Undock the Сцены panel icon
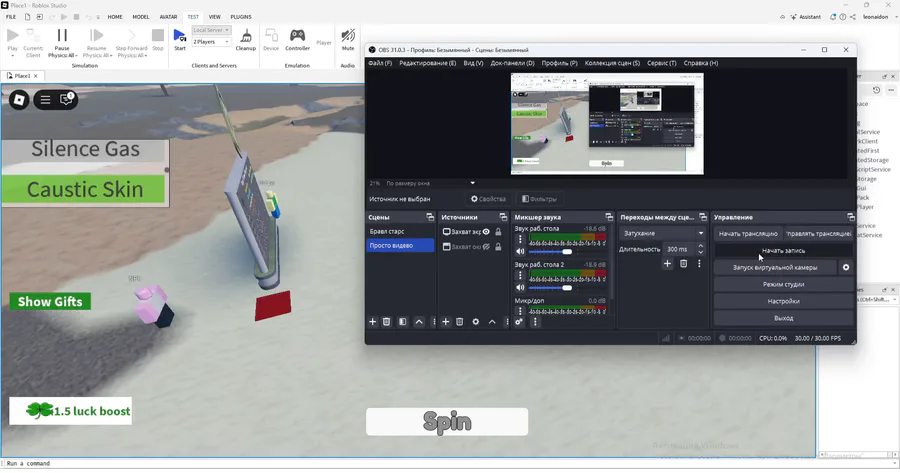This screenshot has width=900, height=473. 430,217
